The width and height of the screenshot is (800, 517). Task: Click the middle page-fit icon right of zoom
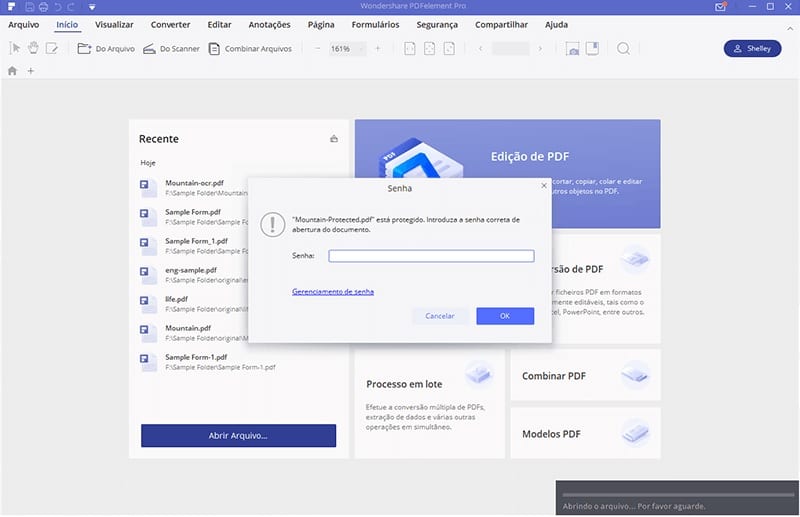pyautogui.click(x=430, y=48)
